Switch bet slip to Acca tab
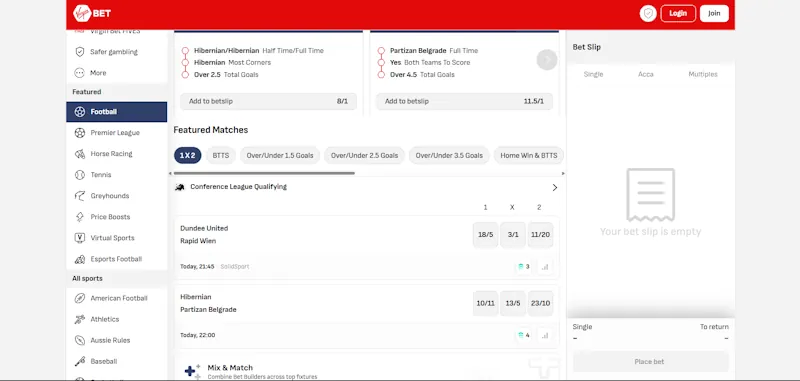The image size is (800, 381). pyautogui.click(x=646, y=74)
